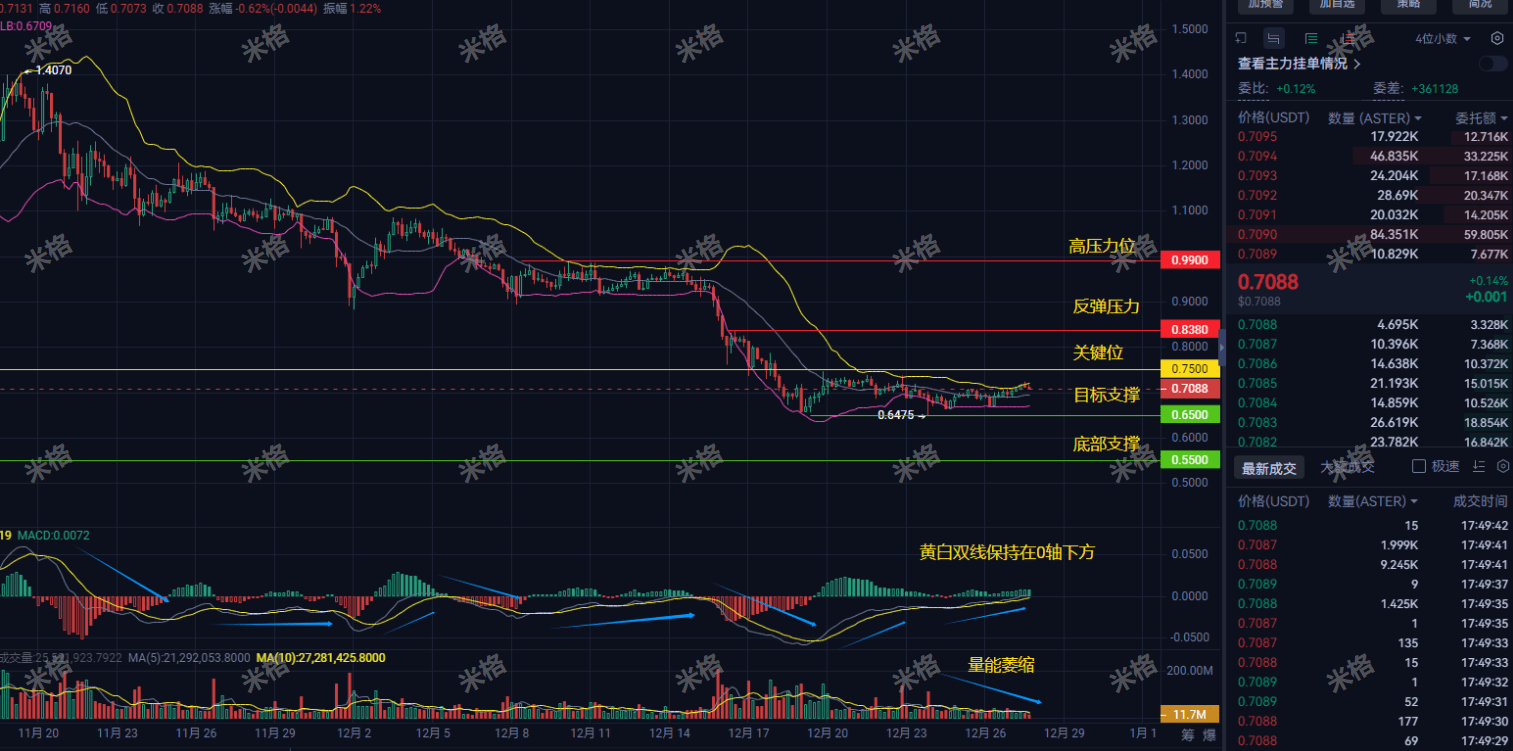Switch order book to asks-only view icon
1513x751 pixels.
tap(1349, 39)
